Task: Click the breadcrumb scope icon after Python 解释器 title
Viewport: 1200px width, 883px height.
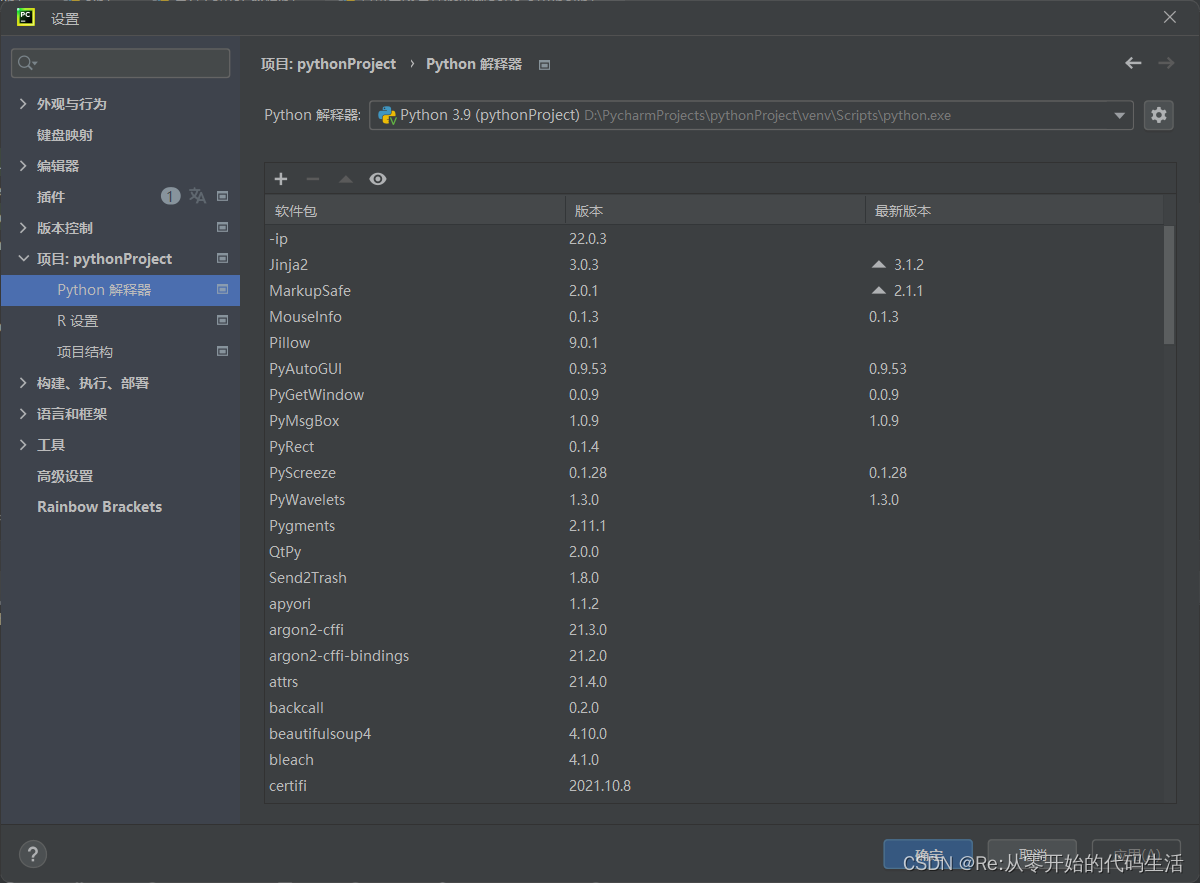Action: tap(544, 65)
